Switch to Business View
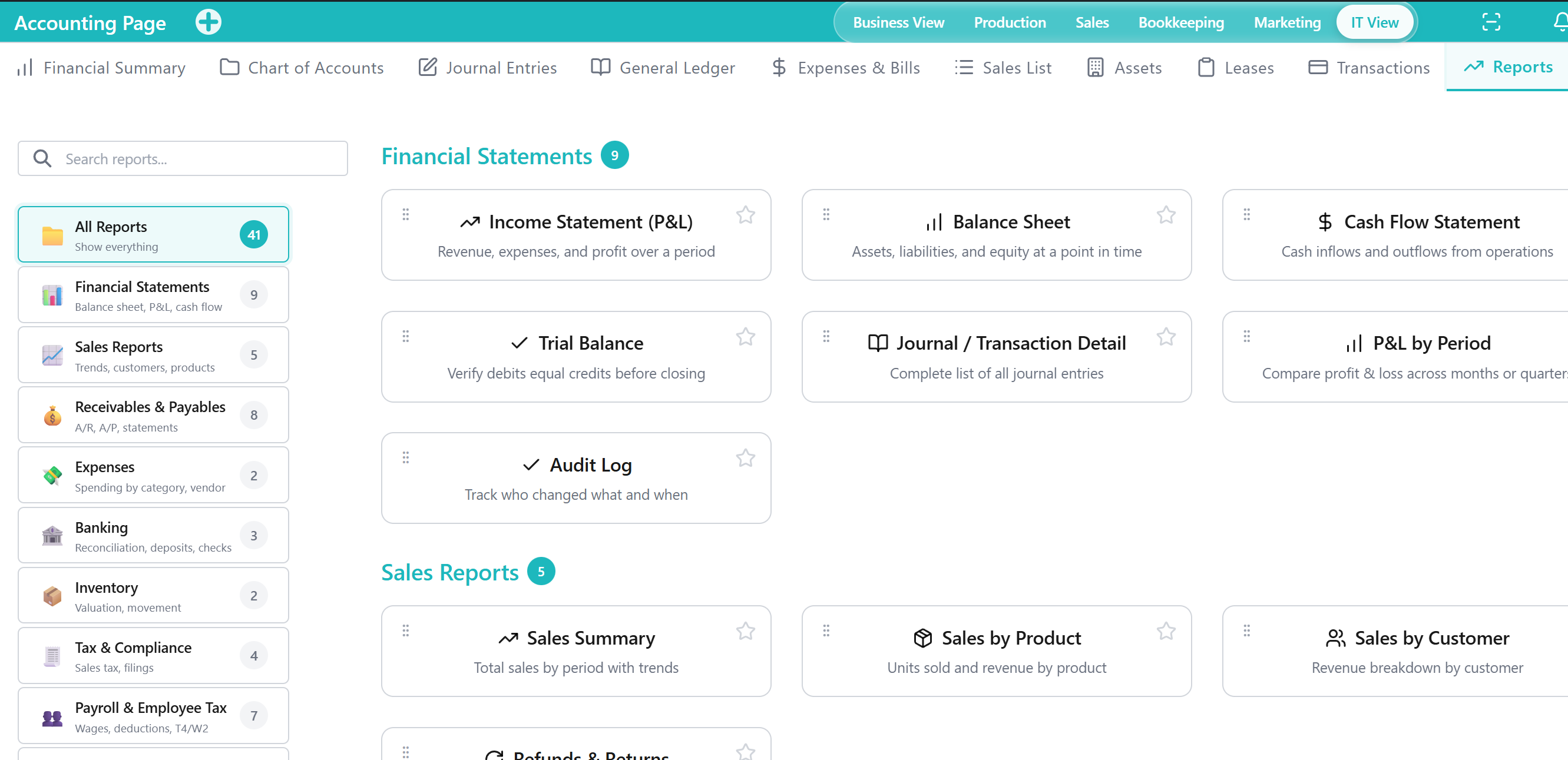Viewport: 1568px width, 760px height. (898, 22)
